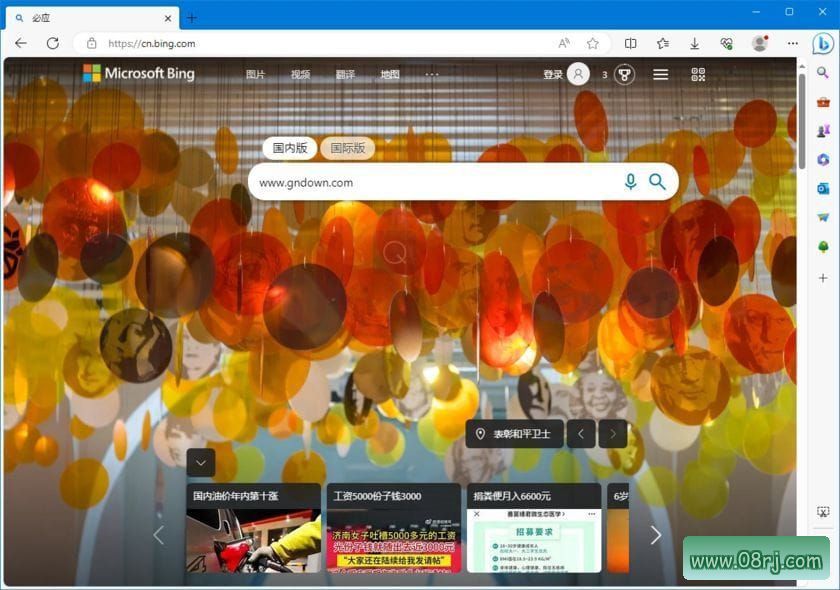Select the 国内版 search option

pyautogui.click(x=290, y=148)
